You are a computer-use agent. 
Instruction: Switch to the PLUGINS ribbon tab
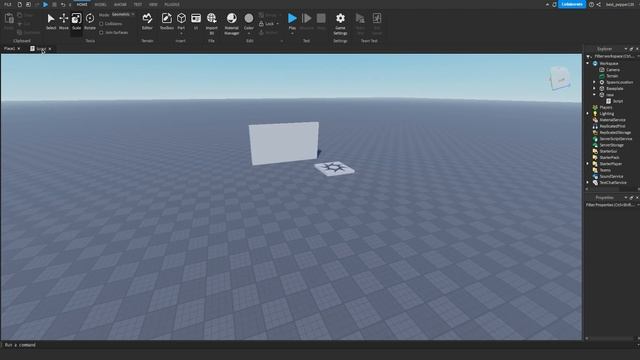[x=172, y=4]
